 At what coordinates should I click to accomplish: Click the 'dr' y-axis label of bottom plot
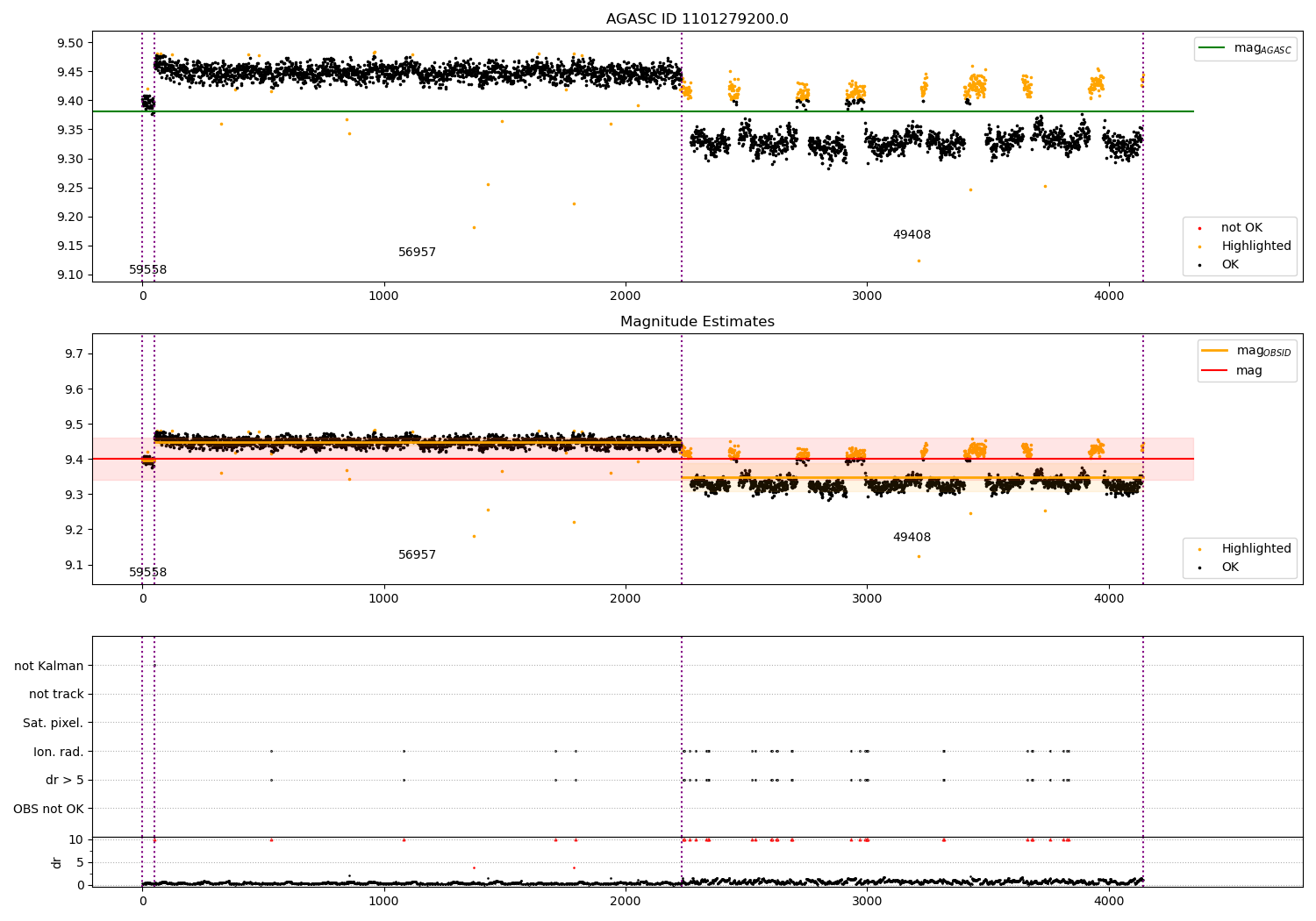(x=57, y=862)
